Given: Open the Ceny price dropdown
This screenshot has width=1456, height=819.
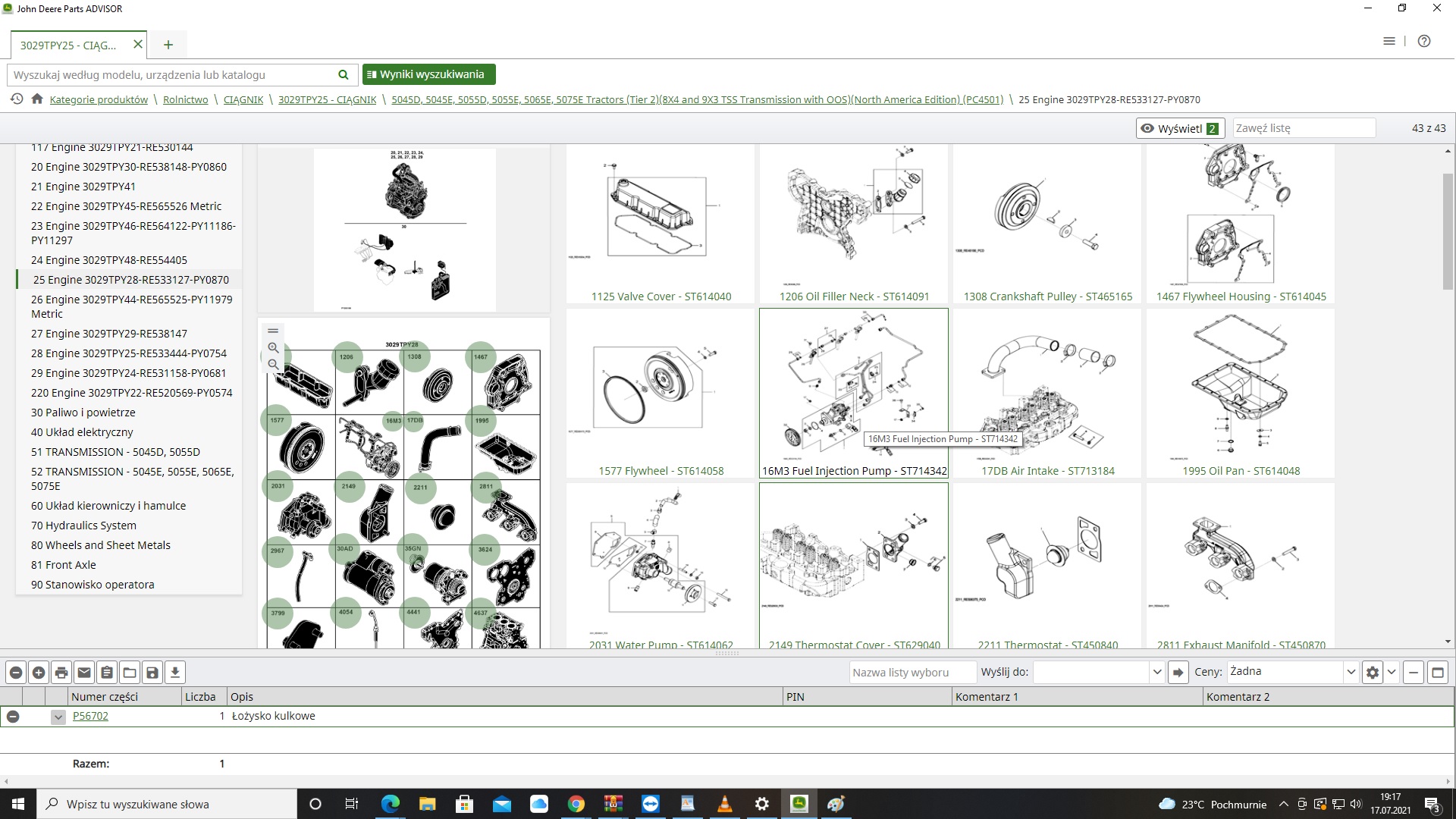Looking at the screenshot, I should 1351,672.
